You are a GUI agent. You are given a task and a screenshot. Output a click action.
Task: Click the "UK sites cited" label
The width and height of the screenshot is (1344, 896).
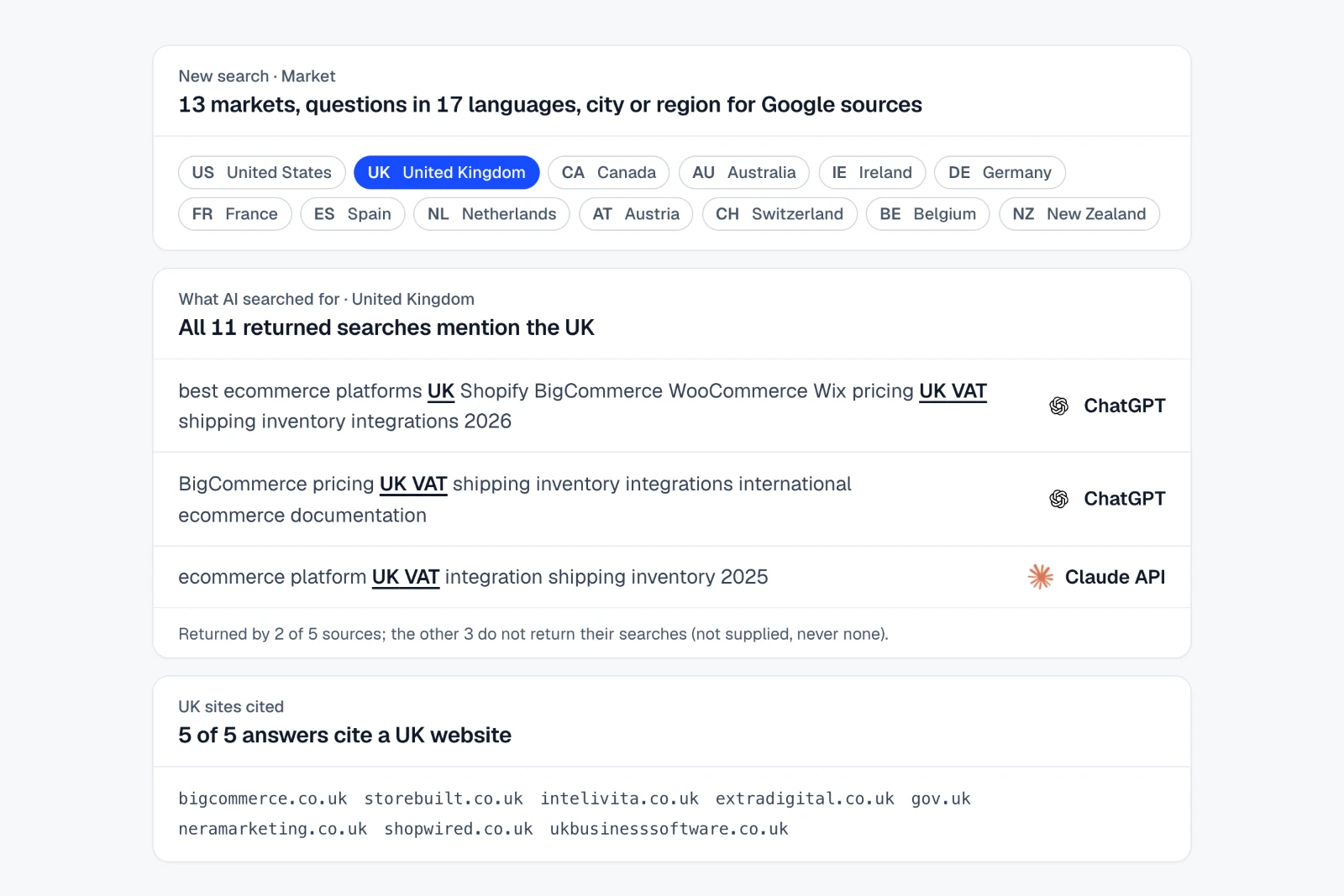231,707
